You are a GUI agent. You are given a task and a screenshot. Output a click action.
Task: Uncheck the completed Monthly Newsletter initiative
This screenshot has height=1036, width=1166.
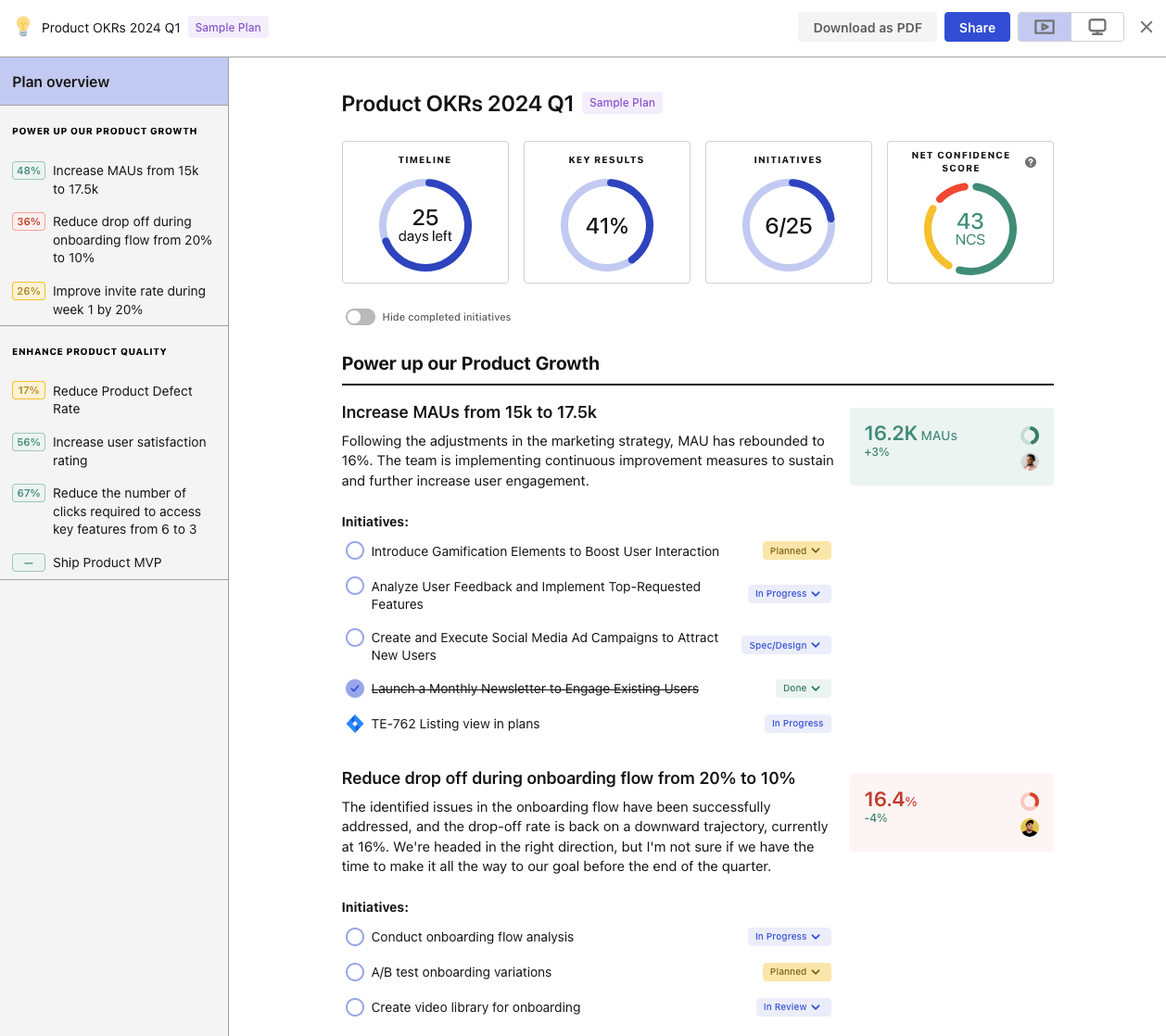[354, 689]
